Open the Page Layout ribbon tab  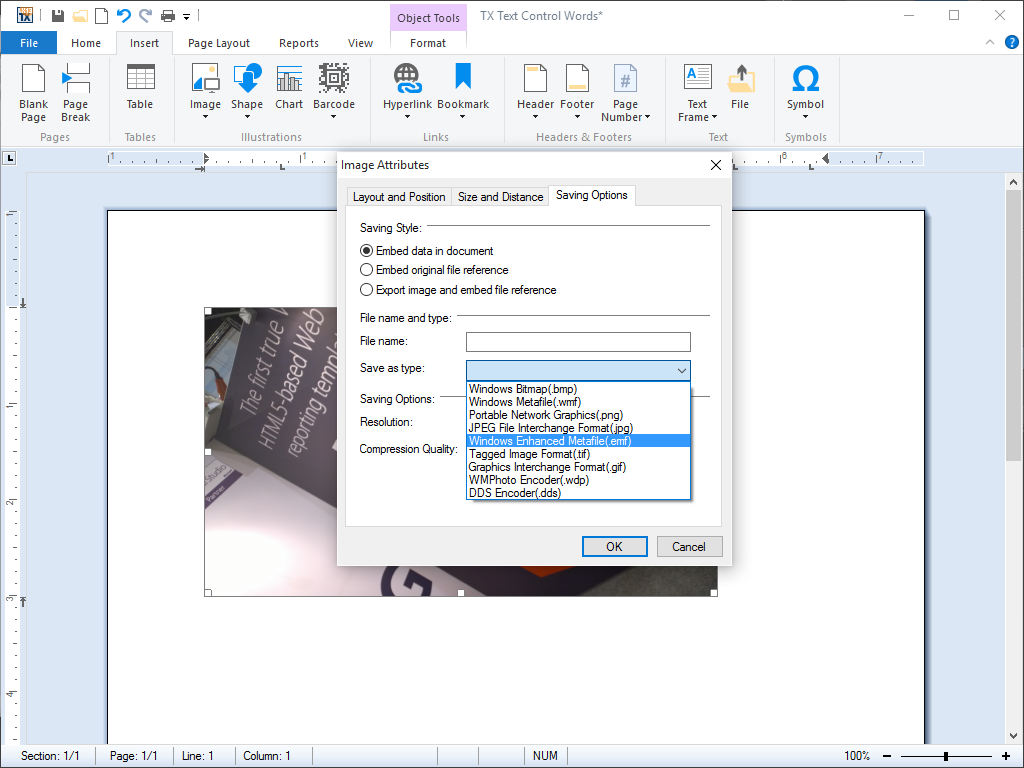219,43
